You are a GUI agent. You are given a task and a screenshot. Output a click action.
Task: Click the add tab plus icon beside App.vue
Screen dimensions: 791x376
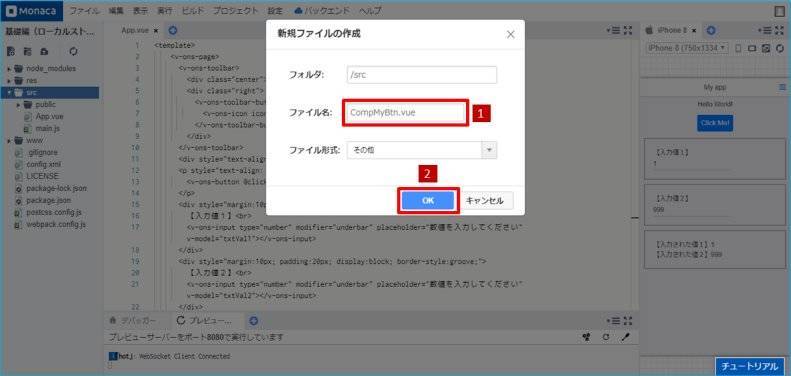point(173,30)
